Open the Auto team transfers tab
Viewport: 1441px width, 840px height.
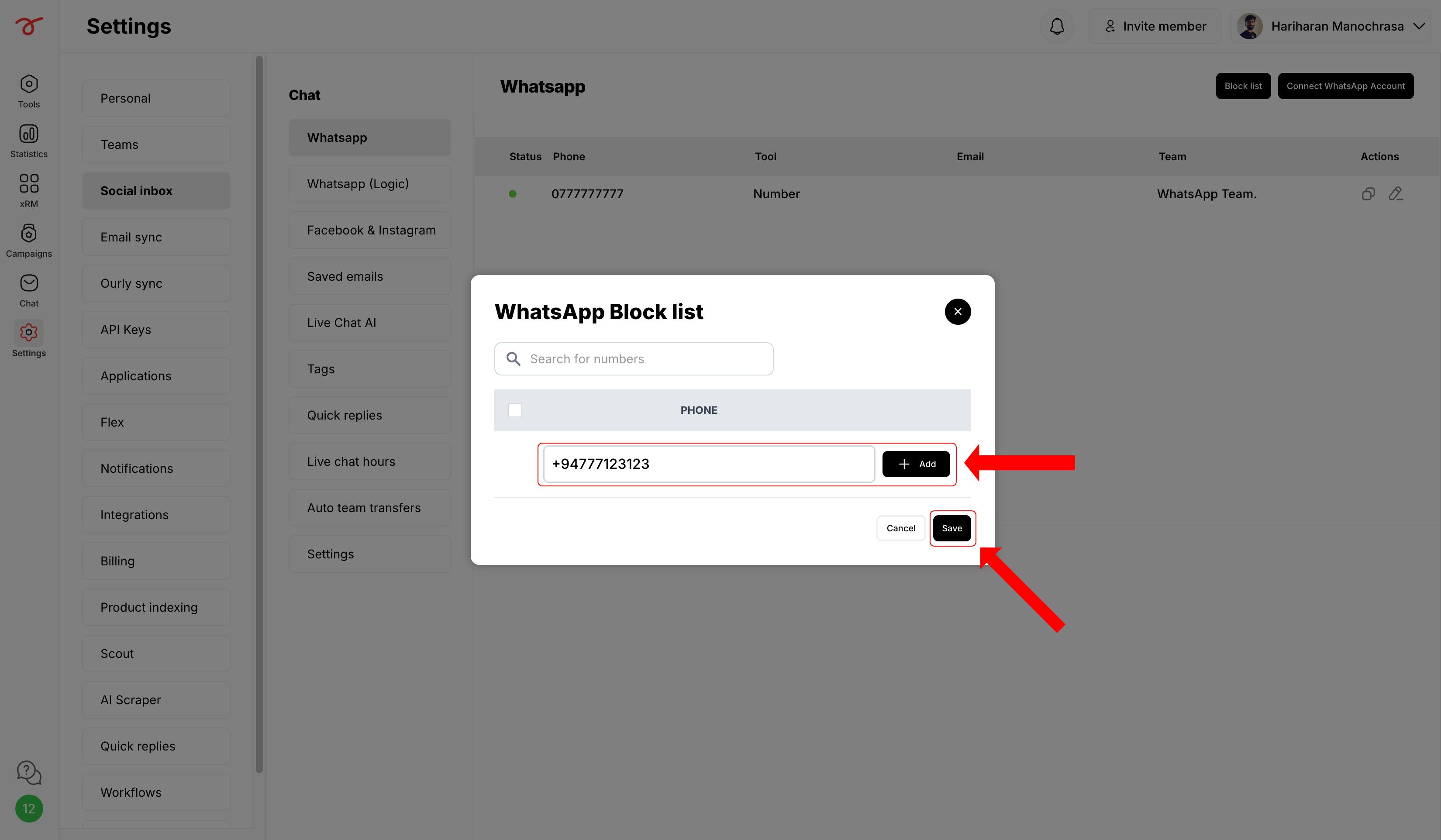click(x=369, y=508)
